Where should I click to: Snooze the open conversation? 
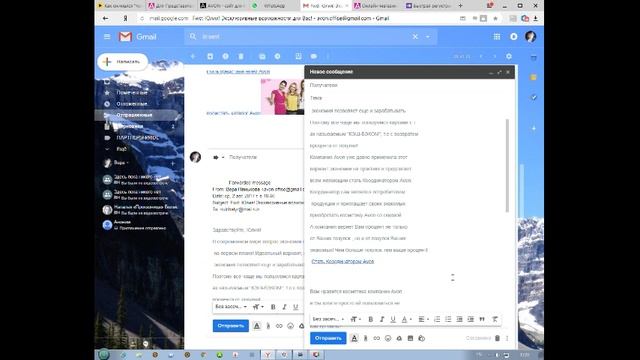[x=278, y=56]
